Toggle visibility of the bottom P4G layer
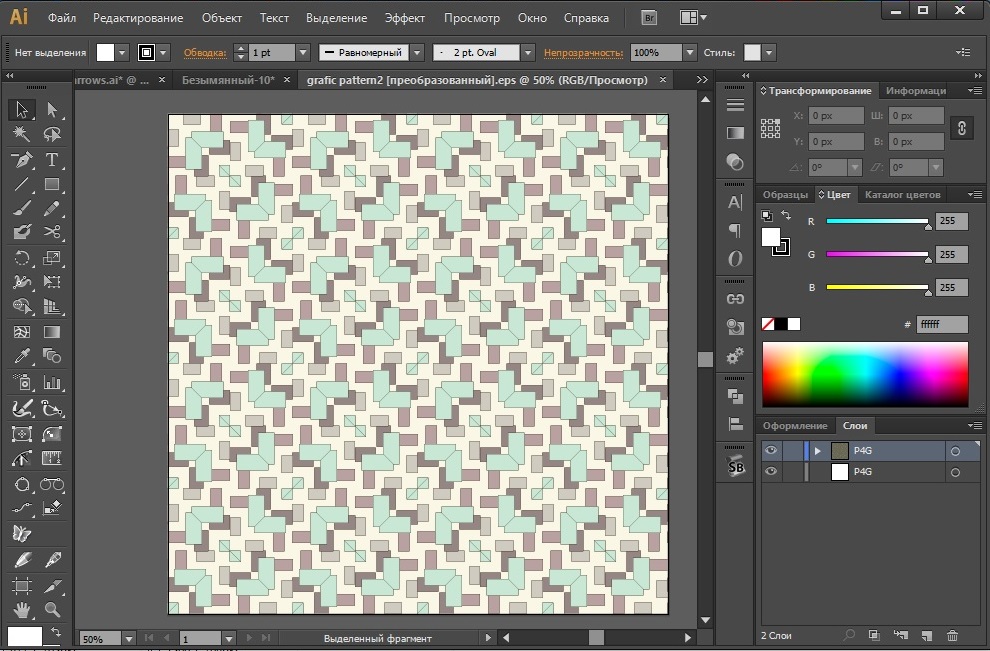The height and width of the screenshot is (651, 990). [x=771, y=472]
